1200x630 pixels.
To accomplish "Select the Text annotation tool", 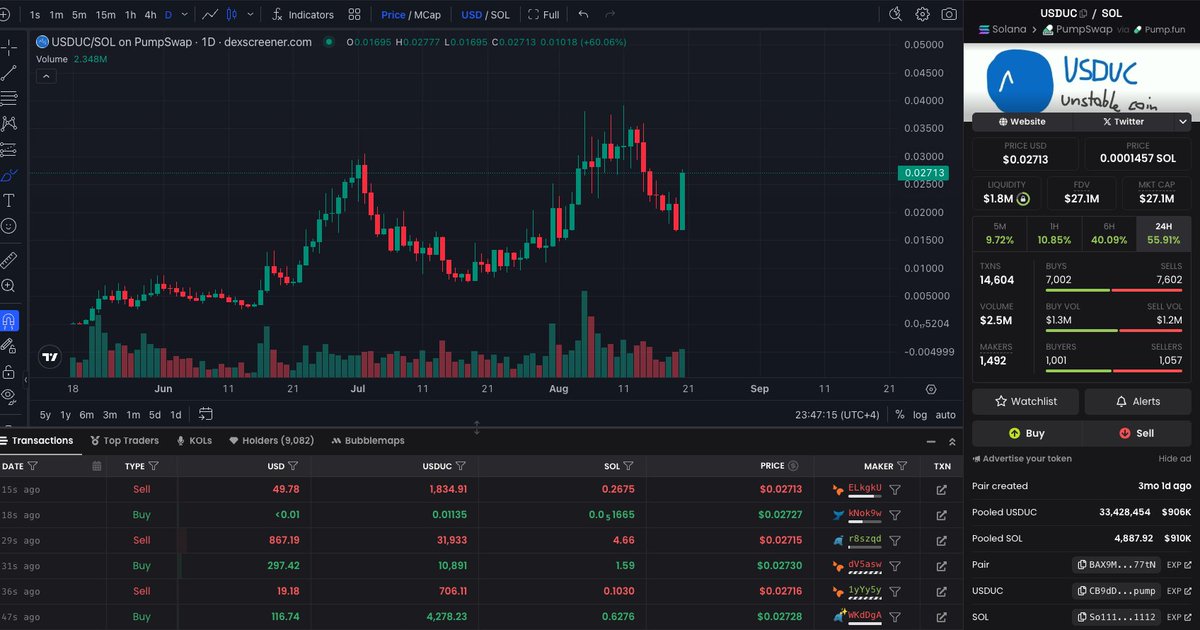I will [9, 201].
